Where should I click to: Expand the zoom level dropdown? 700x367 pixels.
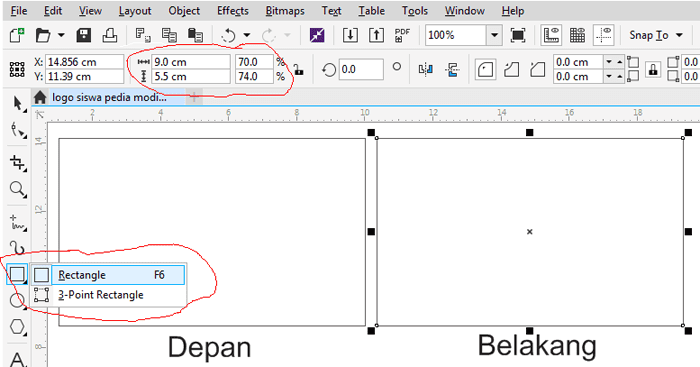494,35
